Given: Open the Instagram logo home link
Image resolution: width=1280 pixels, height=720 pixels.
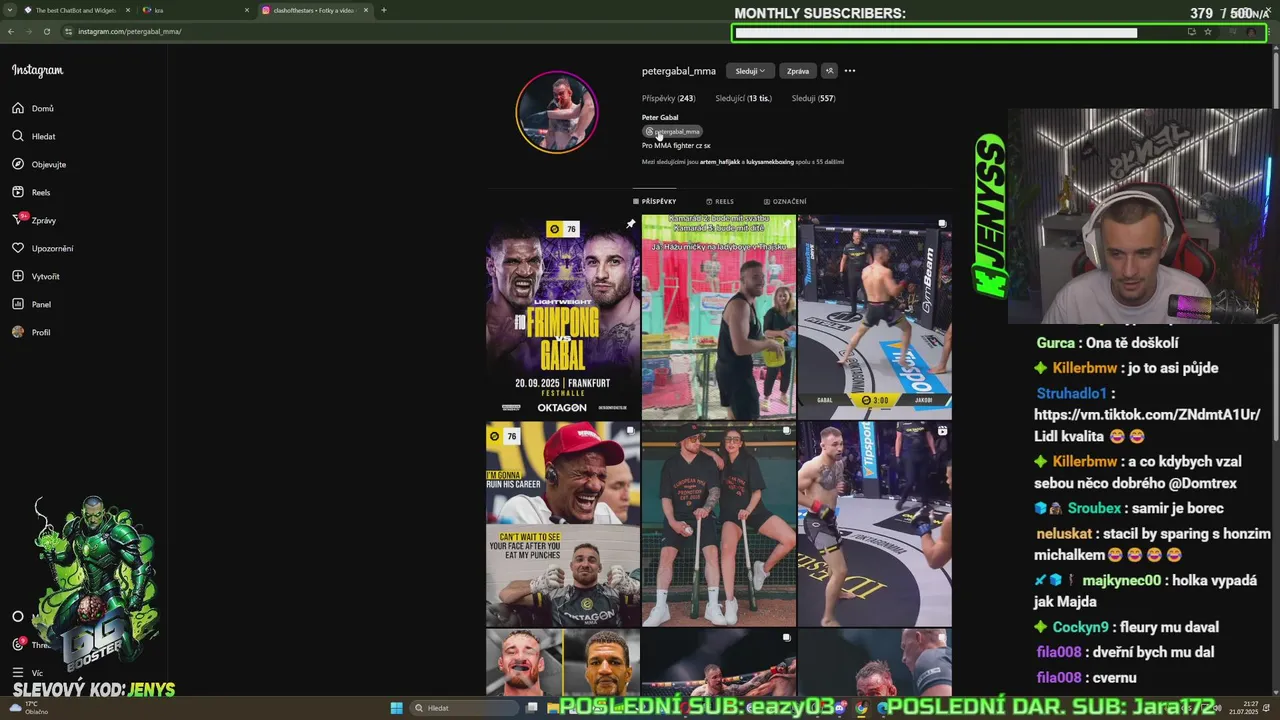Looking at the screenshot, I should pyautogui.click(x=37, y=70).
